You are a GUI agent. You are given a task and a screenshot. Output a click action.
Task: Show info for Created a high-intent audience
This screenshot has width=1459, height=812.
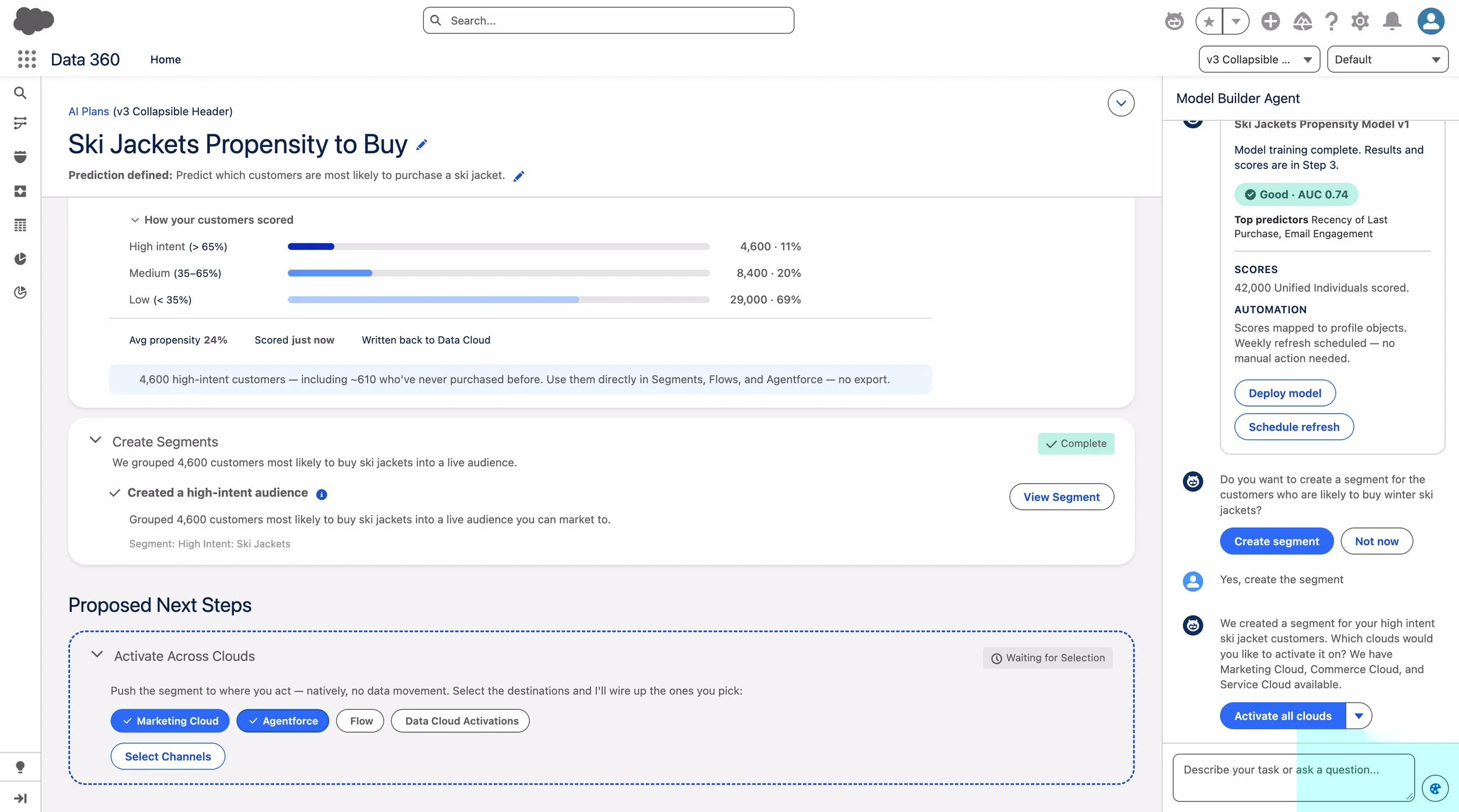coord(322,494)
